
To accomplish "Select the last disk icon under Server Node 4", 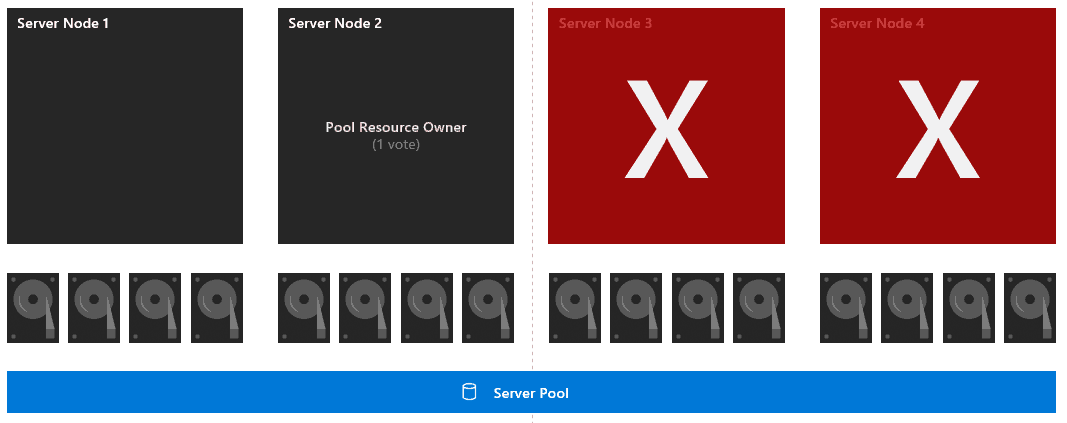I will [1030, 308].
